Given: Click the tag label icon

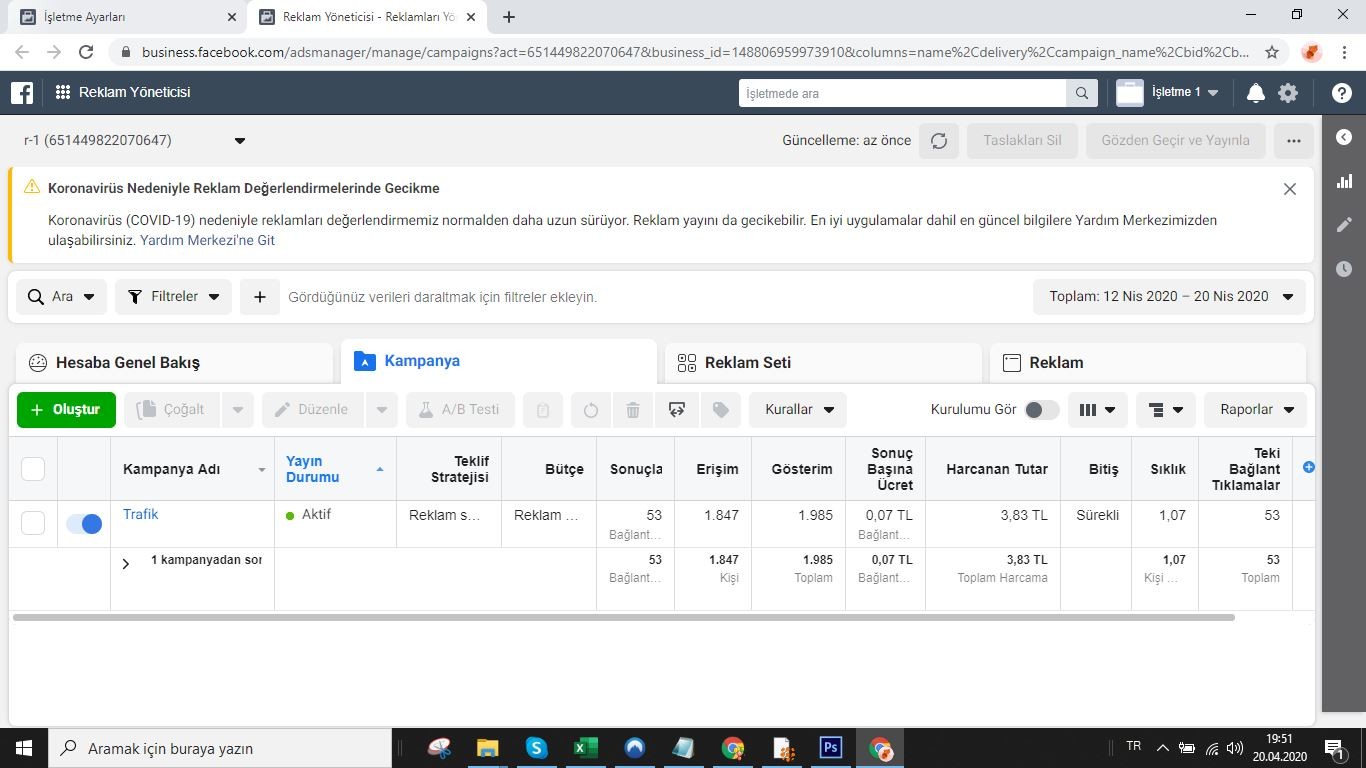Looking at the screenshot, I should click(x=720, y=410).
